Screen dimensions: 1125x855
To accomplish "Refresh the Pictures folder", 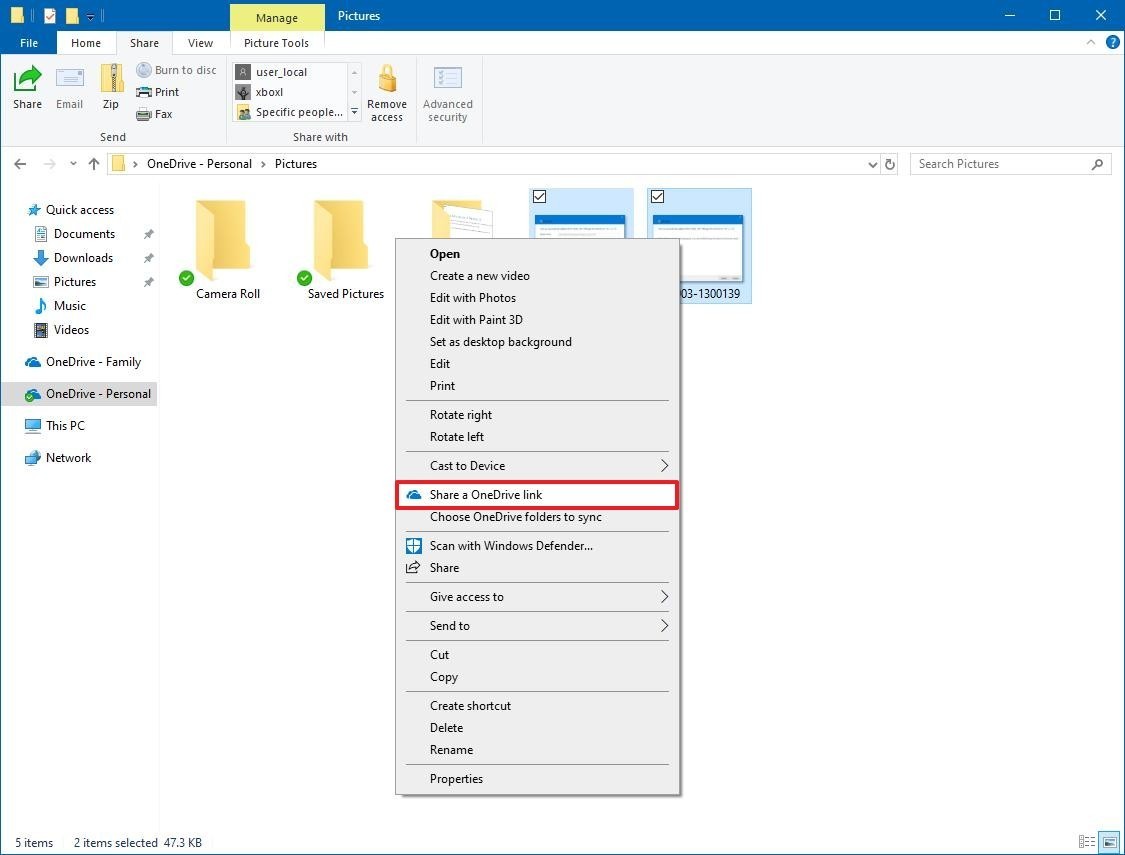I will pyautogui.click(x=890, y=164).
